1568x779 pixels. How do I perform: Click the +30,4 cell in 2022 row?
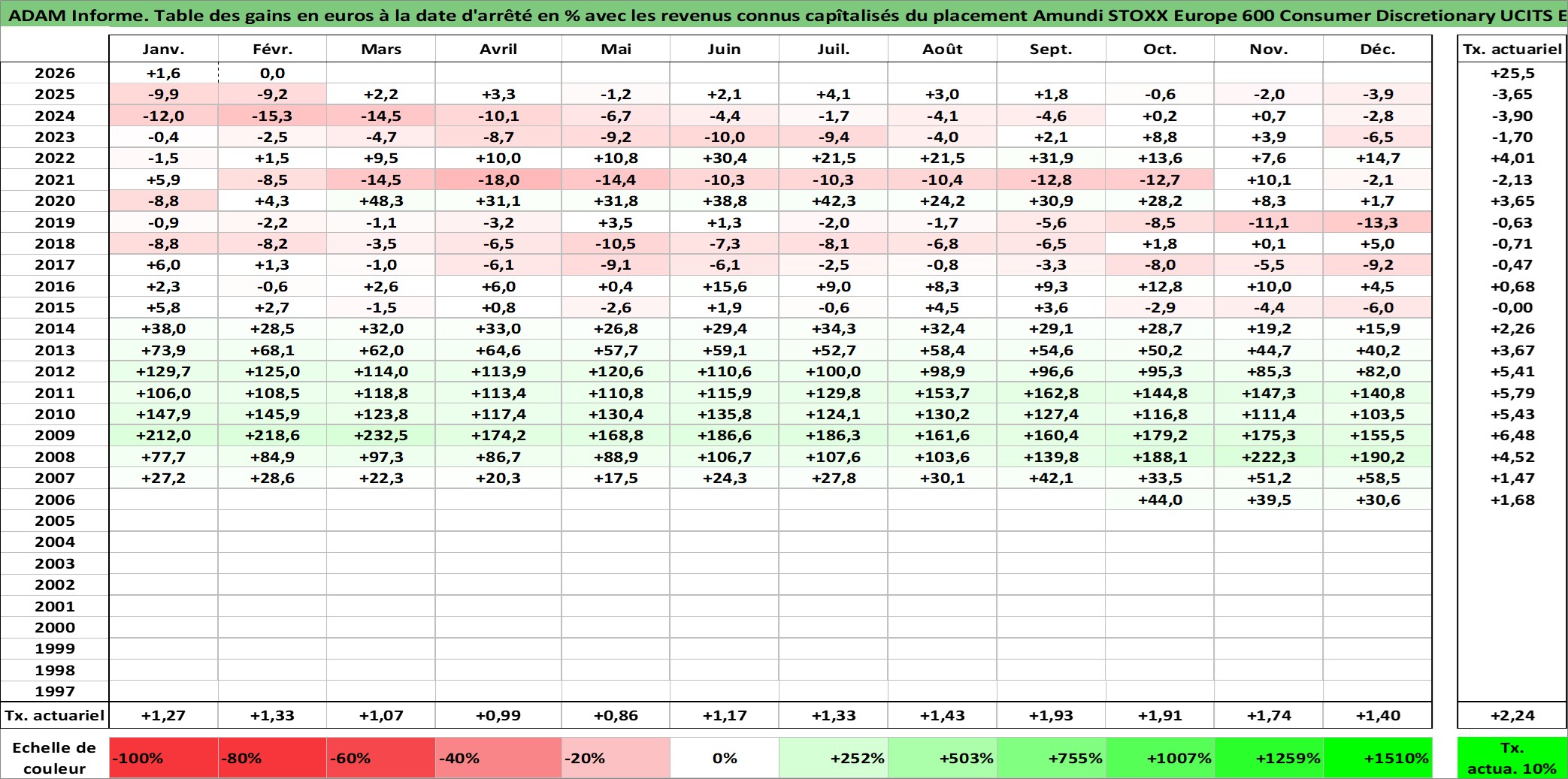[725, 158]
